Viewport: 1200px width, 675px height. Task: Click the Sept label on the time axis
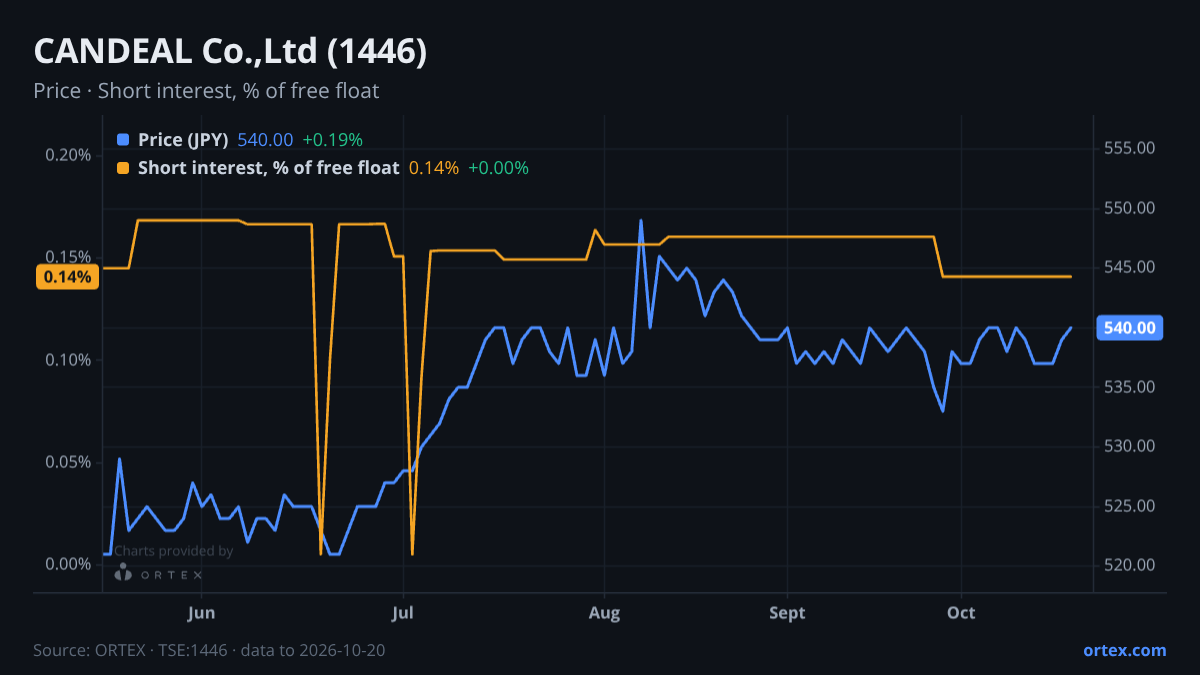coord(787,613)
